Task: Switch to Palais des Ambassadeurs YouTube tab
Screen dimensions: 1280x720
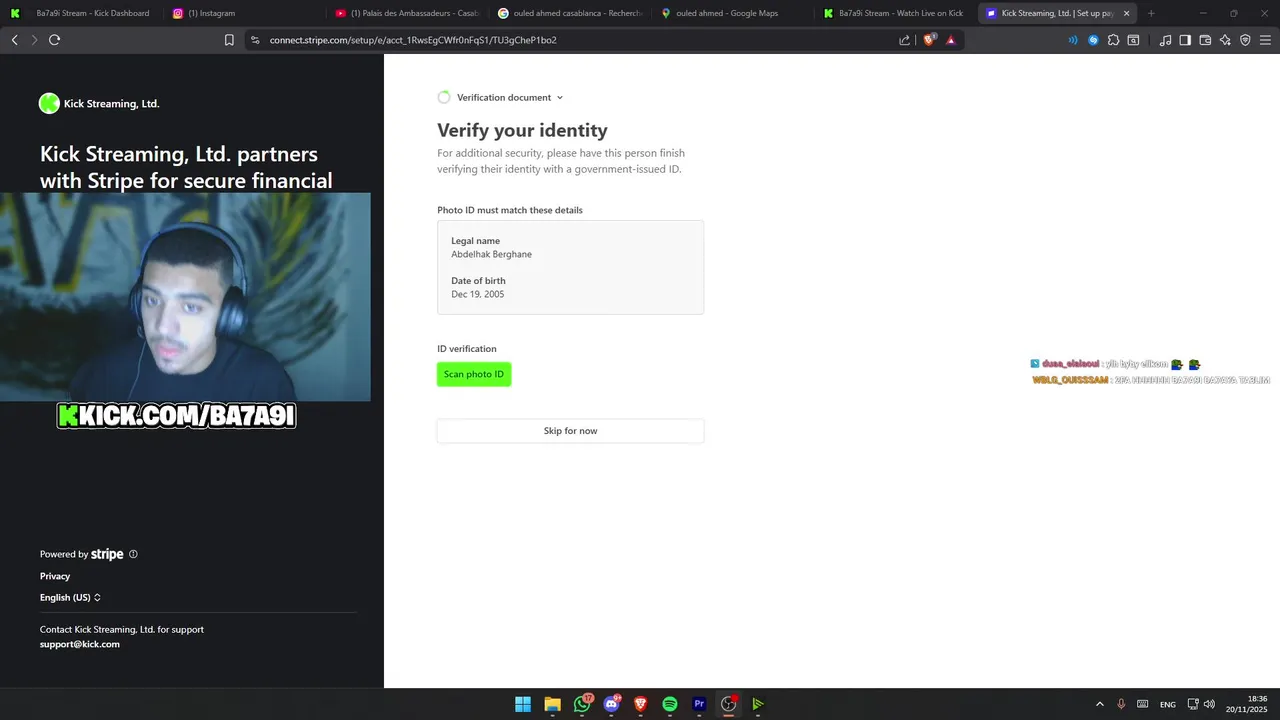Action: [x=406, y=13]
